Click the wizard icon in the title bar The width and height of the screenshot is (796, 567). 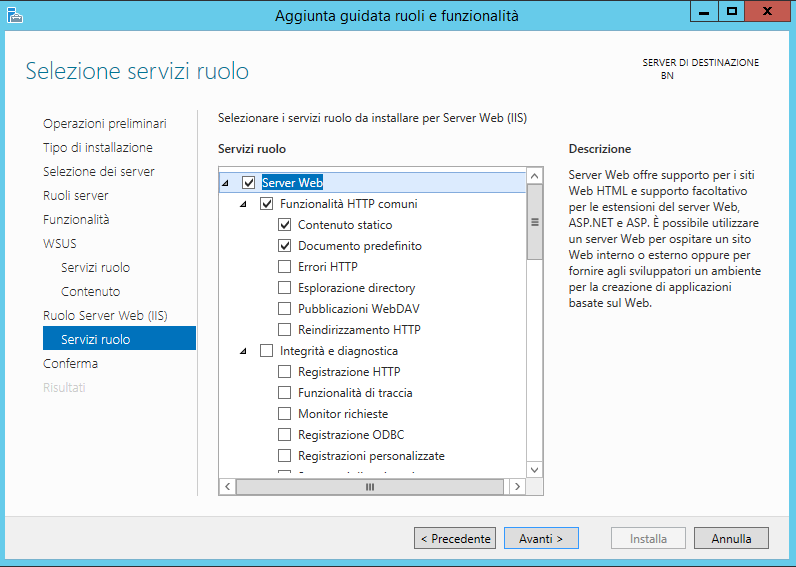coord(15,16)
